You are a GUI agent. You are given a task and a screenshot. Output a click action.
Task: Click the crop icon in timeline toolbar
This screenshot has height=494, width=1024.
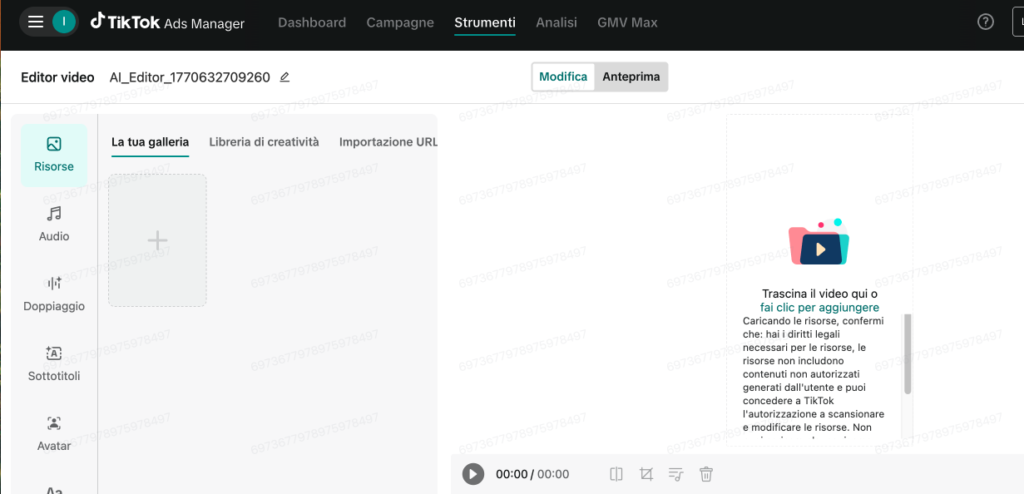click(646, 474)
